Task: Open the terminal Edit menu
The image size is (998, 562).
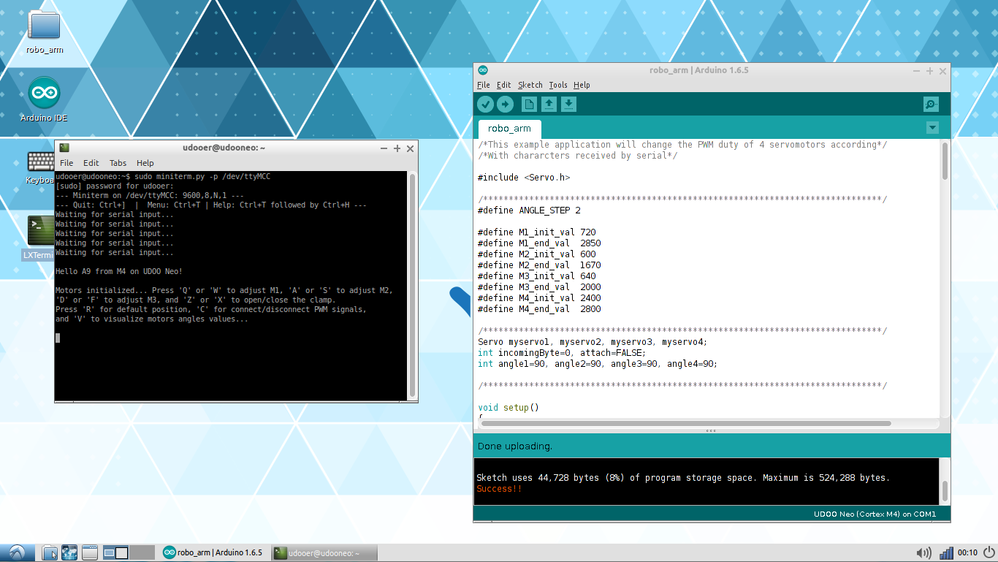Action: pyautogui.click(x=91, y=163)
